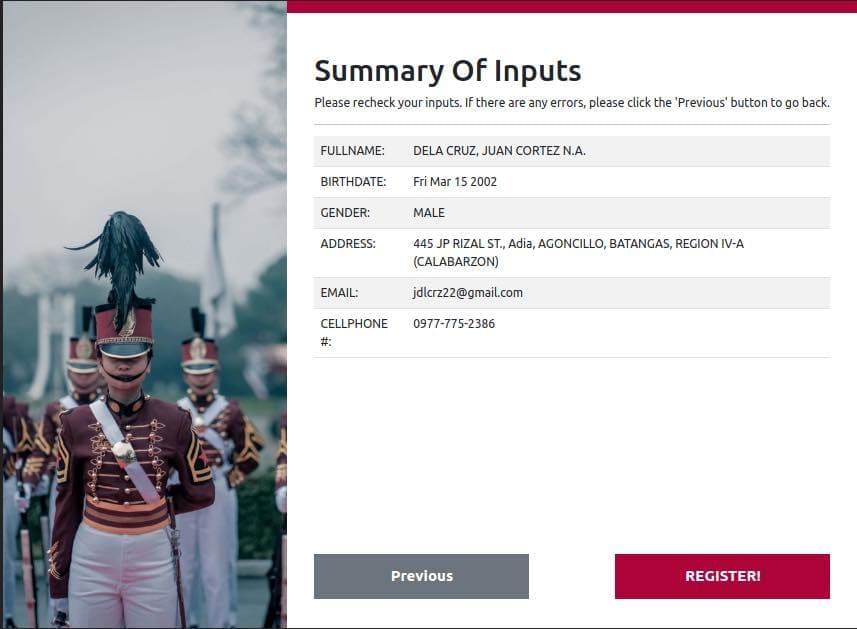Select the GENDER label
The width and height of the screenshot is (857, 629).
point(345,213)
